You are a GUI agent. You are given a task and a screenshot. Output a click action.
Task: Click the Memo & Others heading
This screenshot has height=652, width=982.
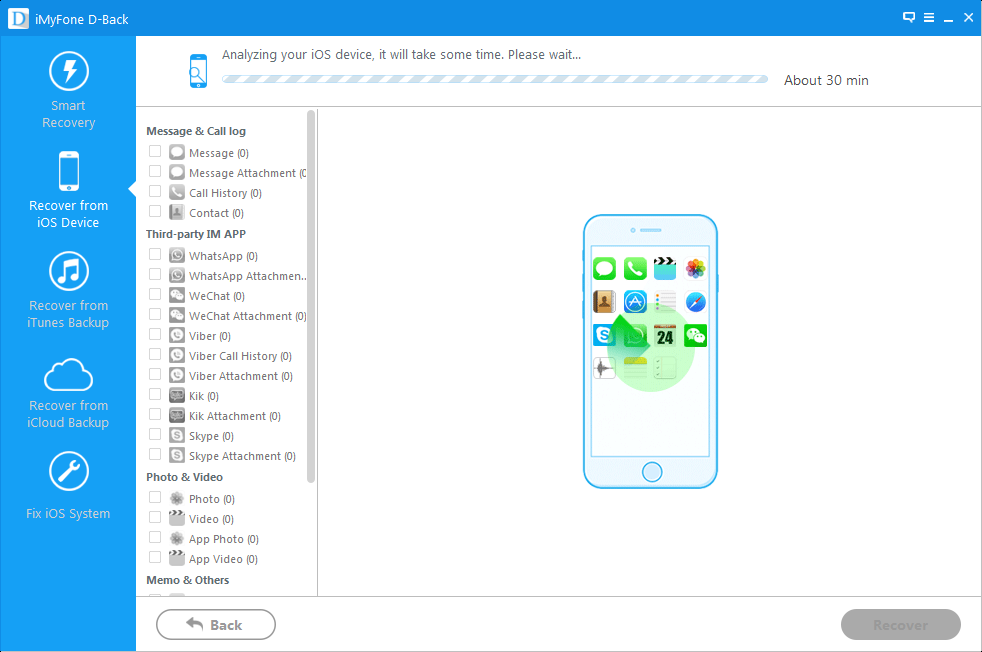(187, 580)
